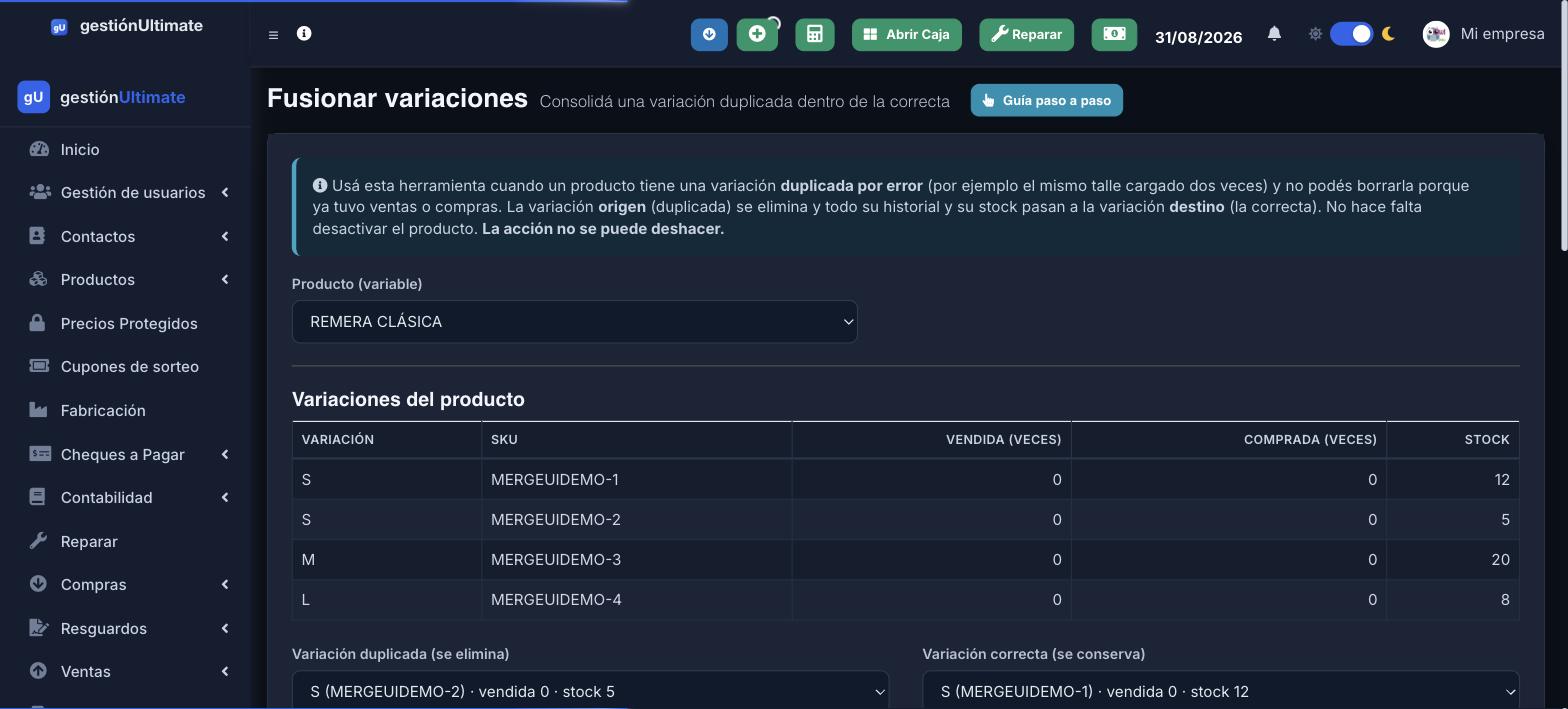This screenshot has width=1568, height=709.
Task: Click the moon dark-mode icon
Action: (x=1388, y=34)
